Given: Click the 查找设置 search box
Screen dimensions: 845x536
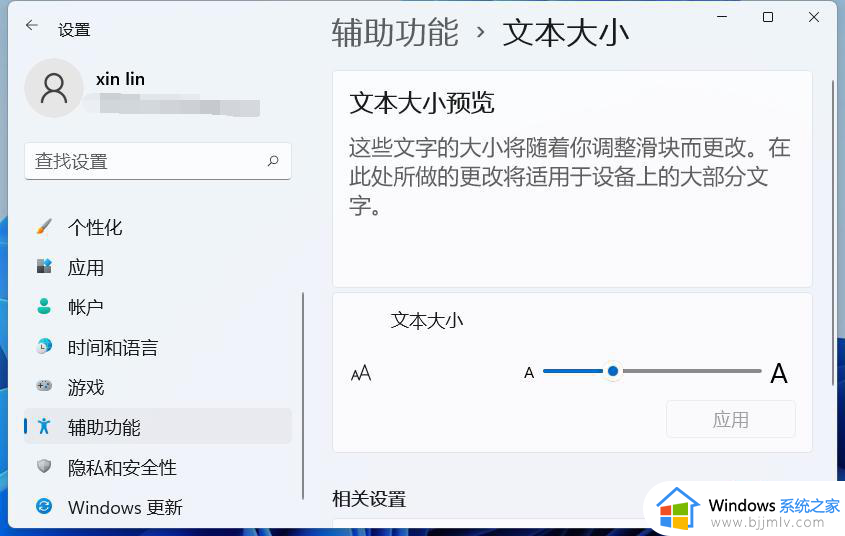Looking at the screenshot, I should [x=158, y=161].
